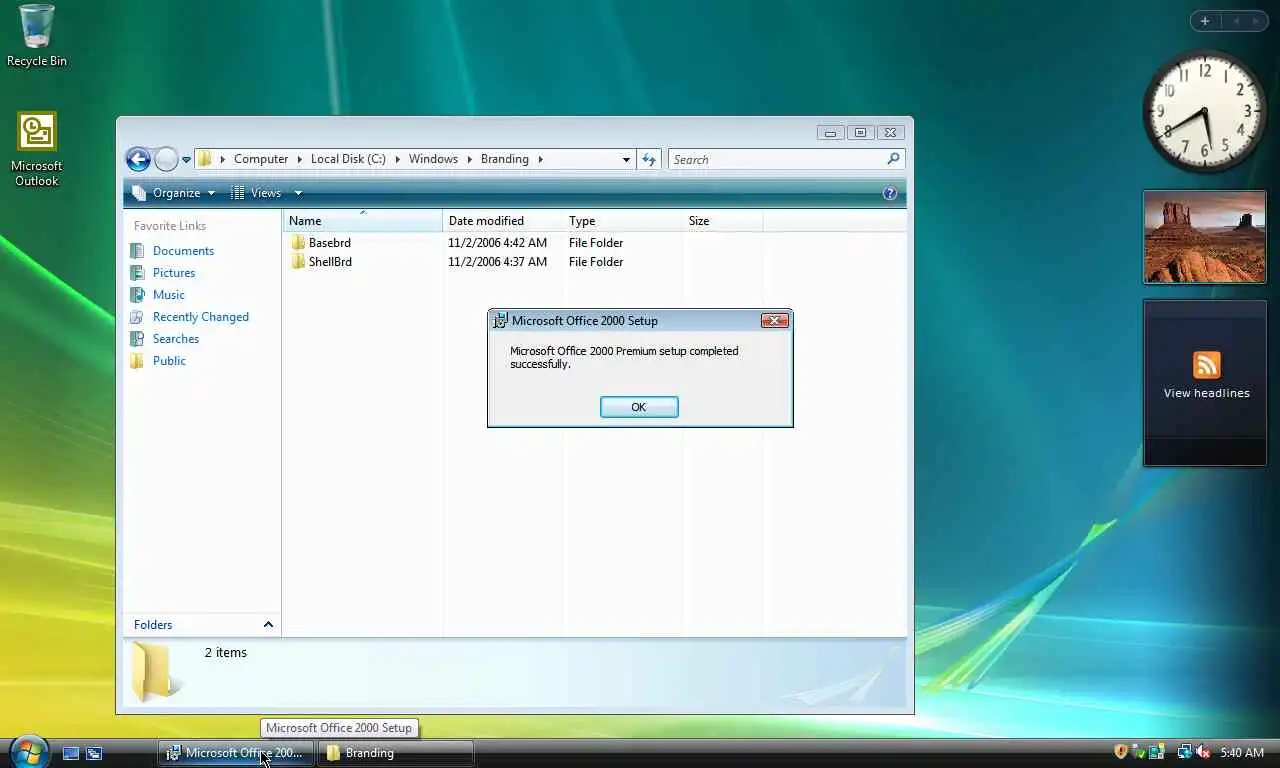This screenshot has height=768, width=1280.
Task: Click the Music icon in sidebar
Action: (138, 295)
